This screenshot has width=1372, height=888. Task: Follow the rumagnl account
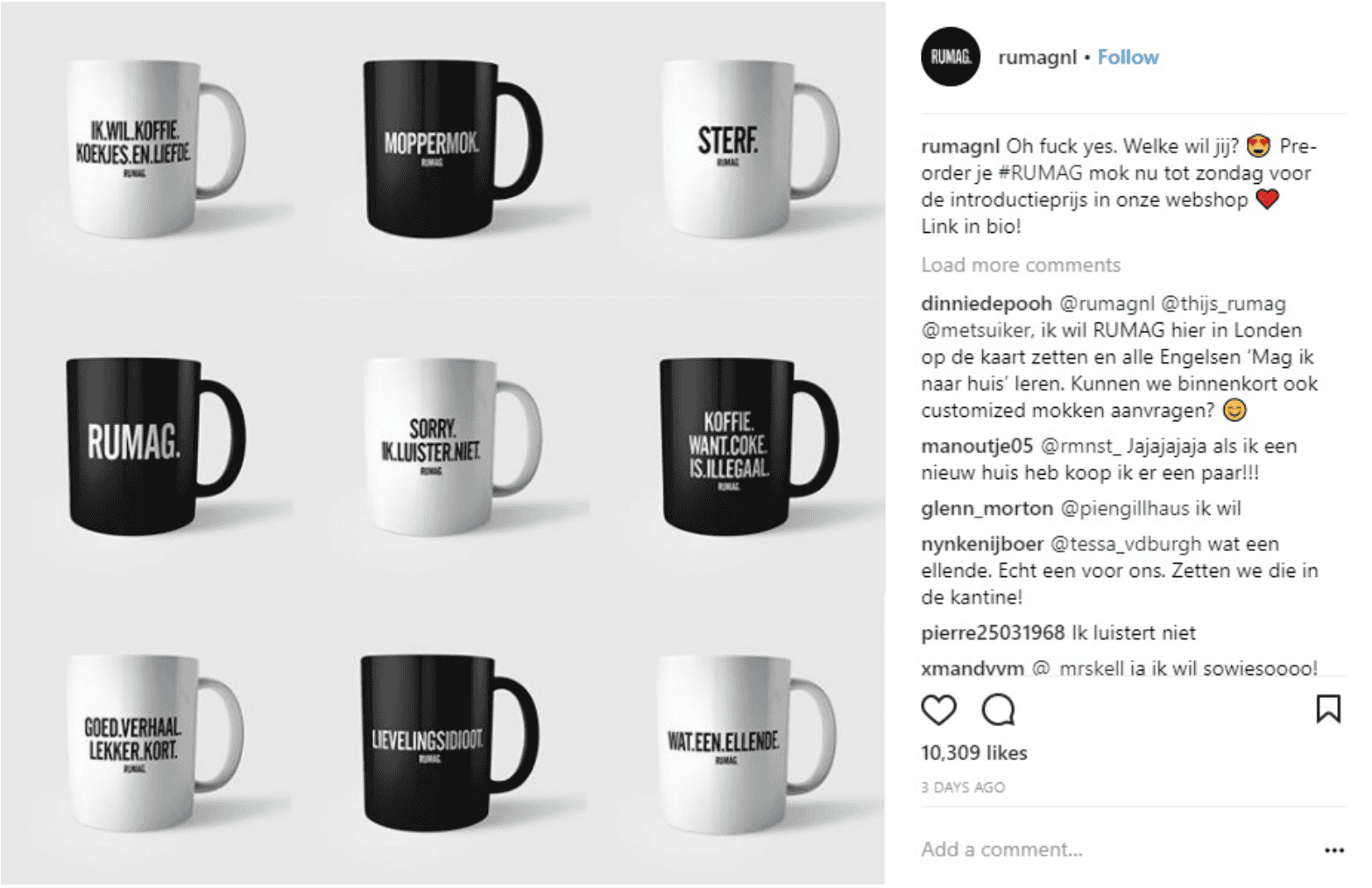pyautogui.click(x=1128, y=58)
